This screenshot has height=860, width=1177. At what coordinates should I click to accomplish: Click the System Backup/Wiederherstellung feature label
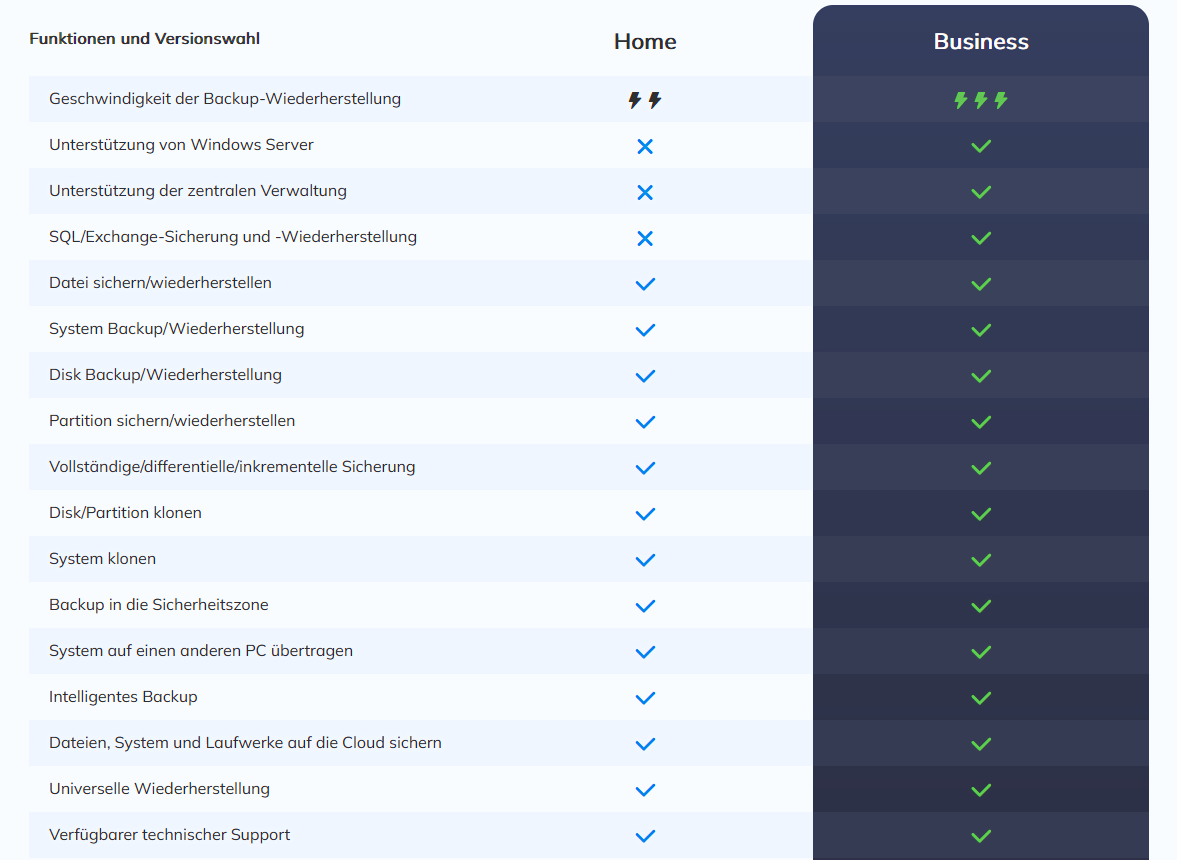tap(176, 329)
